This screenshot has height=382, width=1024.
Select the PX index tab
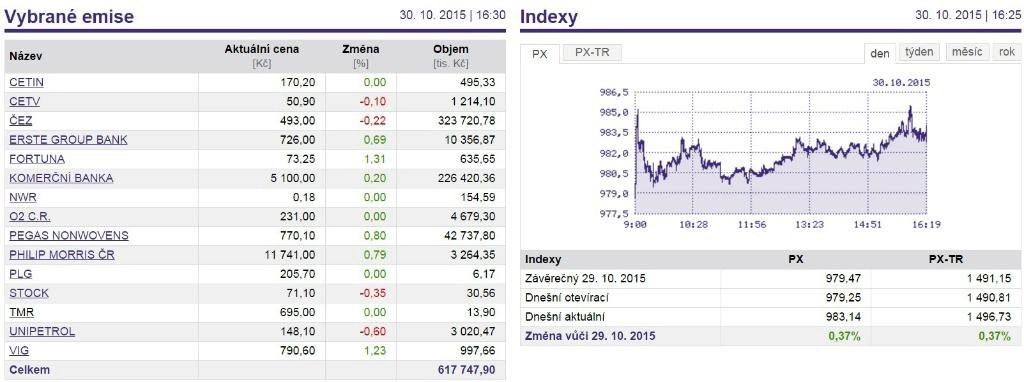(540, 54)
